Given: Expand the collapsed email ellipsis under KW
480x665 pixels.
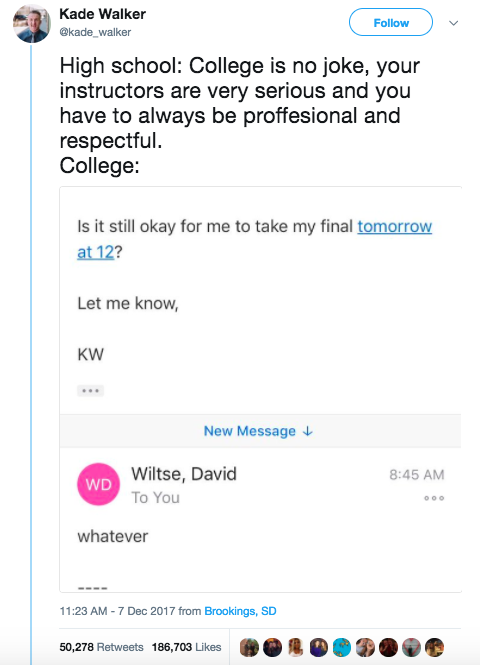Looking at the screenshot, I should tap(90, 391).
